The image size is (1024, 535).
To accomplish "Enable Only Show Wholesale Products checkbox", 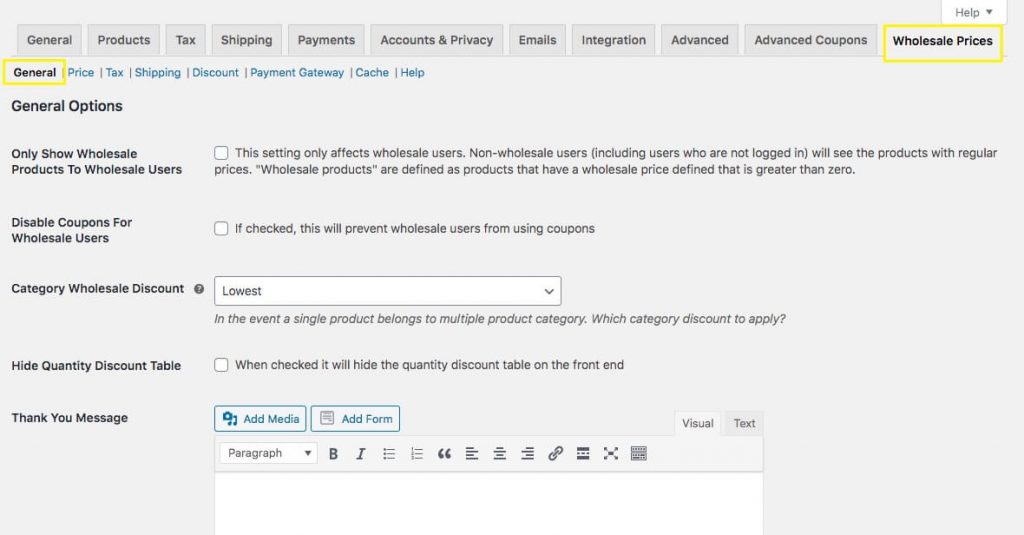I will [x=221, y=153].
